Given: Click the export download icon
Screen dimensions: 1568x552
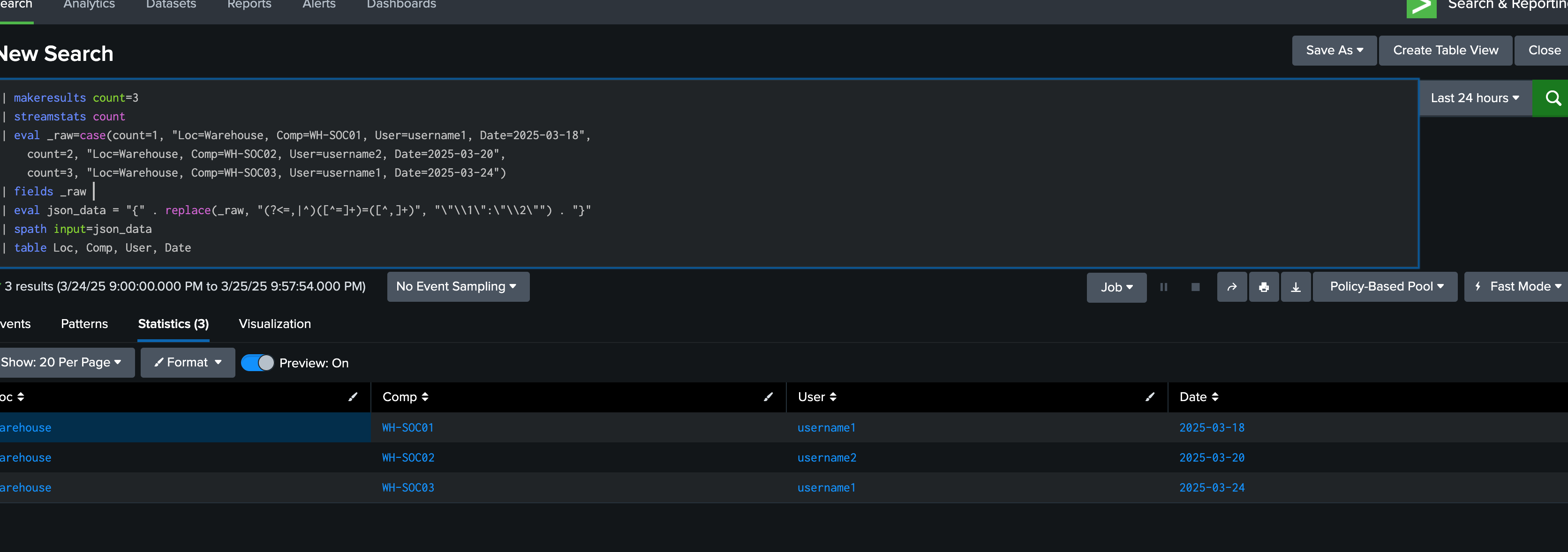Looking at the screenshot, I should click(1295, 287).
